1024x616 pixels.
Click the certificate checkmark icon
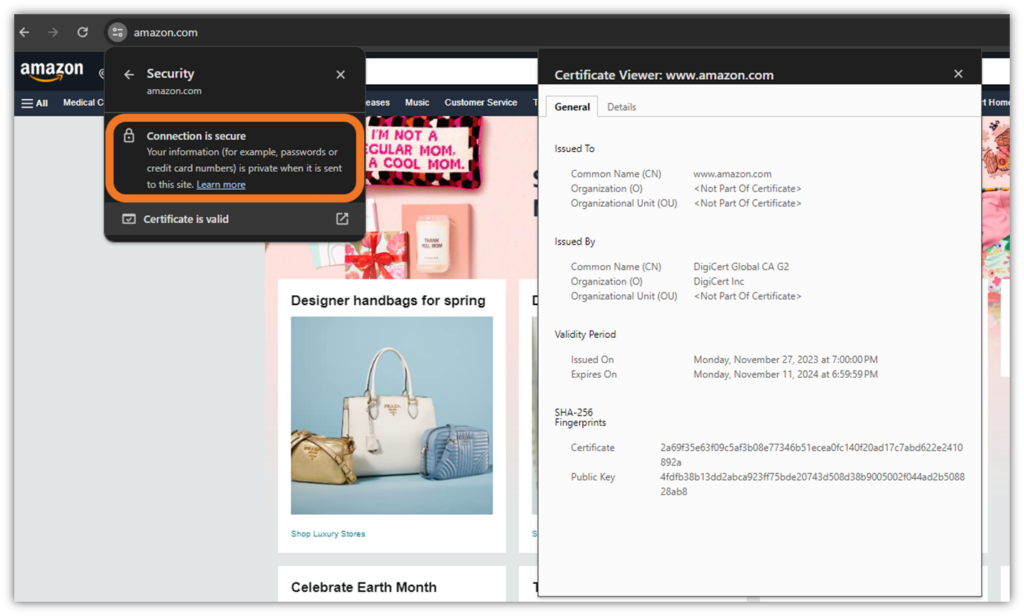pyautogui.click(x=129, y=219)
